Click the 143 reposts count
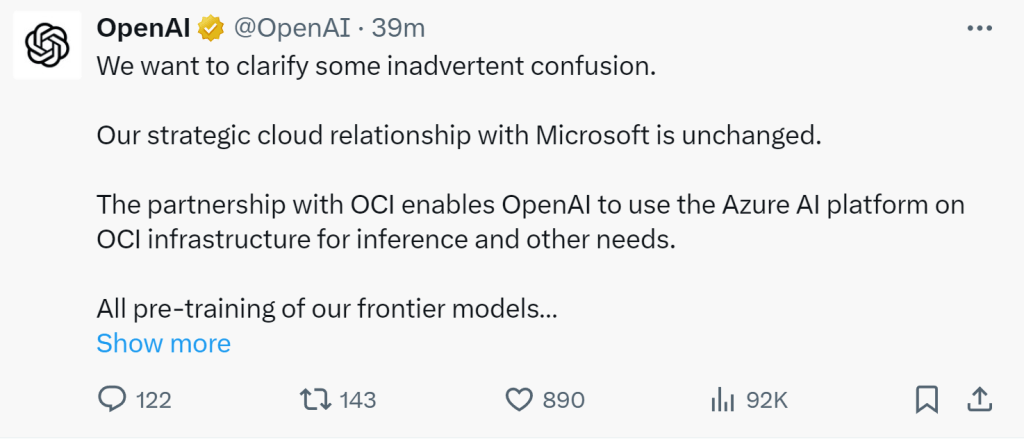The image size is (1024, 446). coord(358,400)
